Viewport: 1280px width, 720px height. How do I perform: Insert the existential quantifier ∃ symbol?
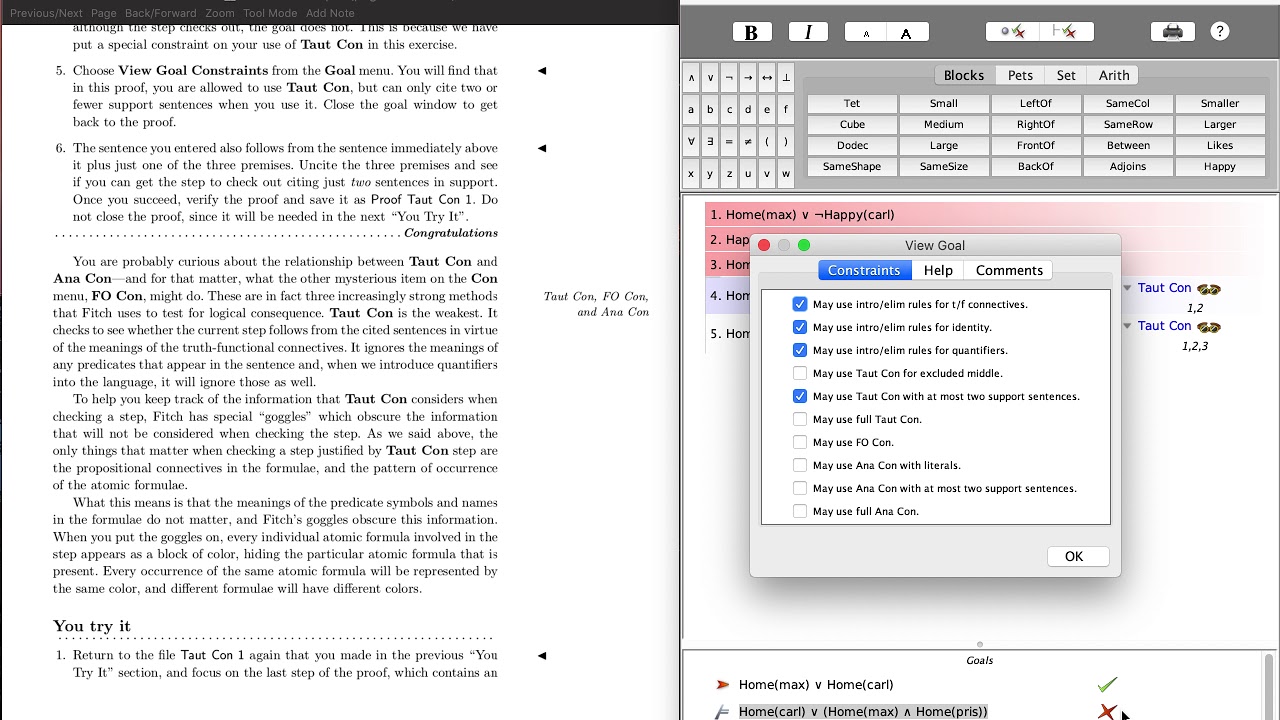(x=710, y=141)
